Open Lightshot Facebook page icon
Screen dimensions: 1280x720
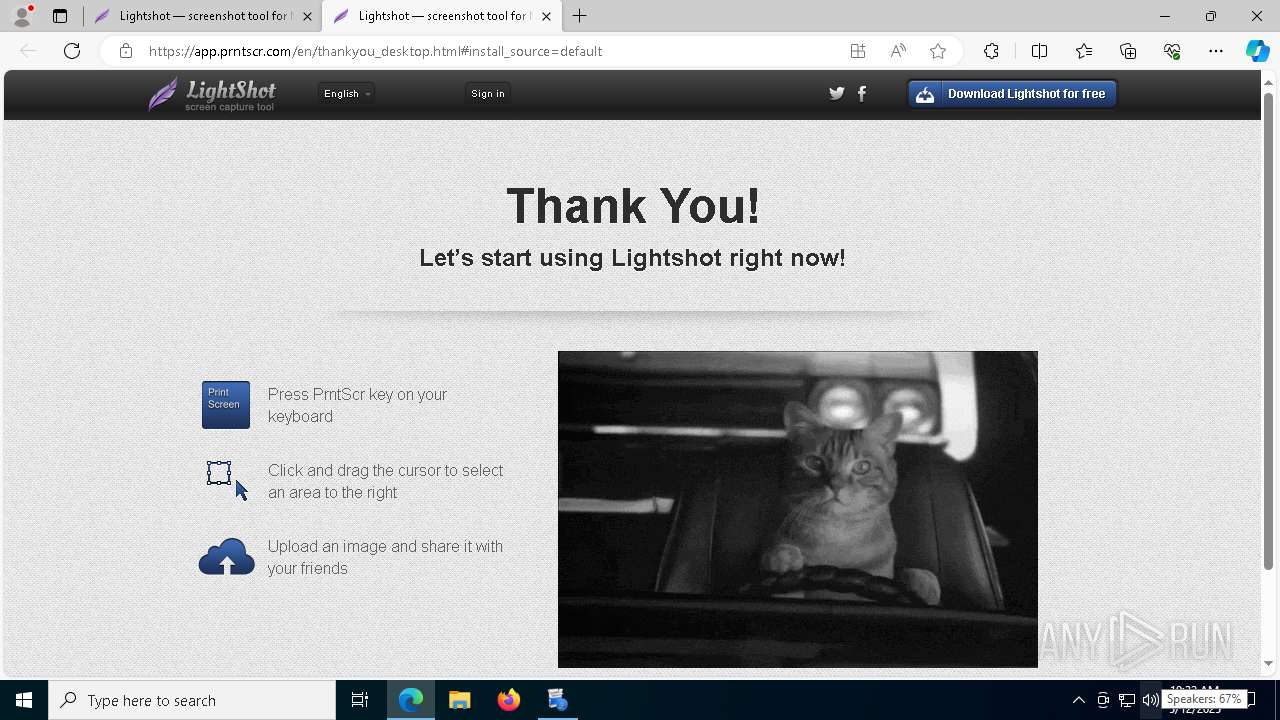(x=862, y=93)
